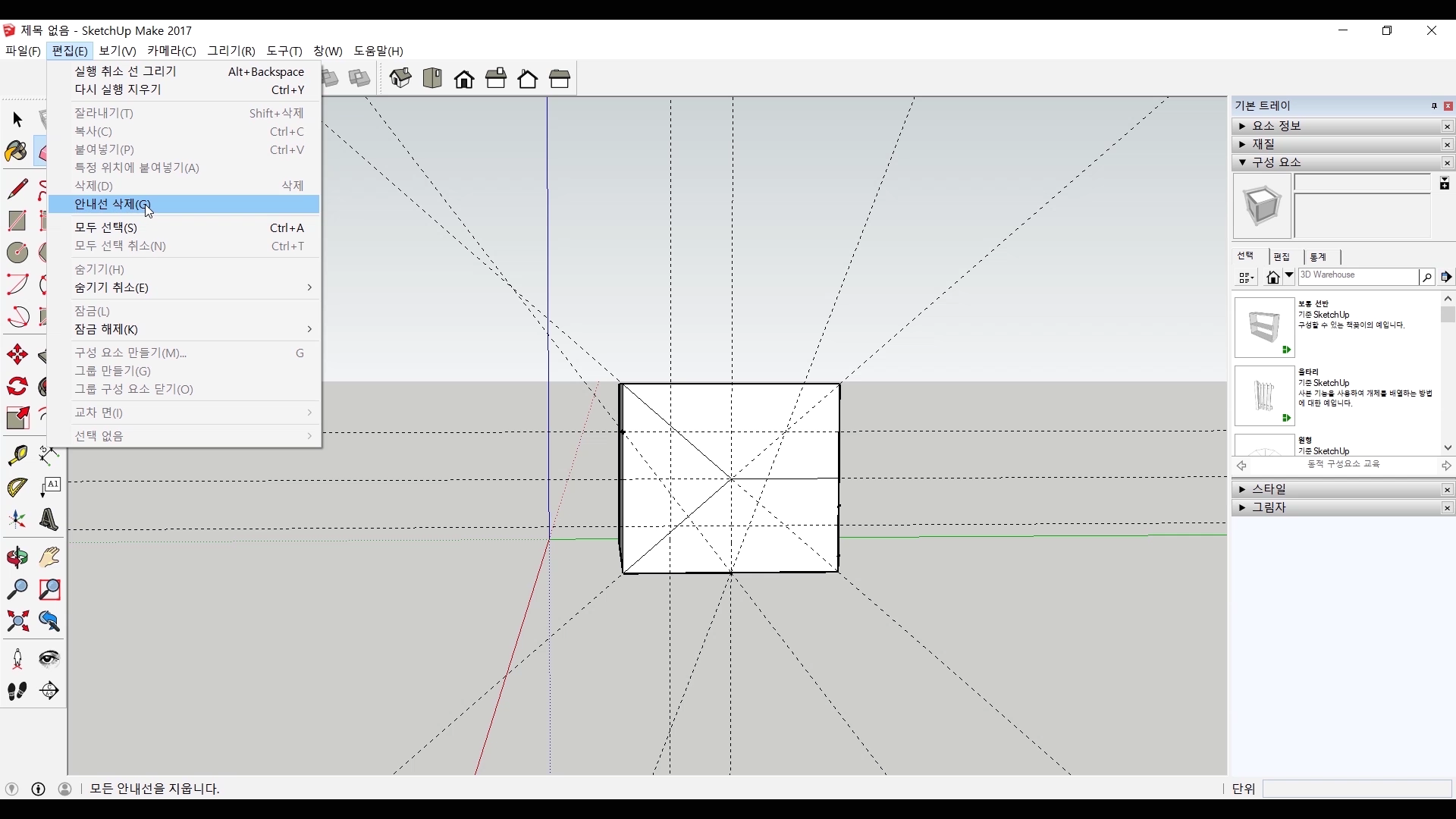
Task: Select the Move tool
Action: [x=17, y=354]
